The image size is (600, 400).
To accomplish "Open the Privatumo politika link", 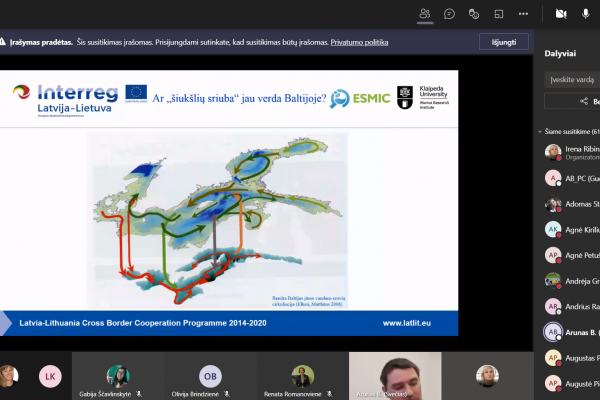I will point(359,42).
